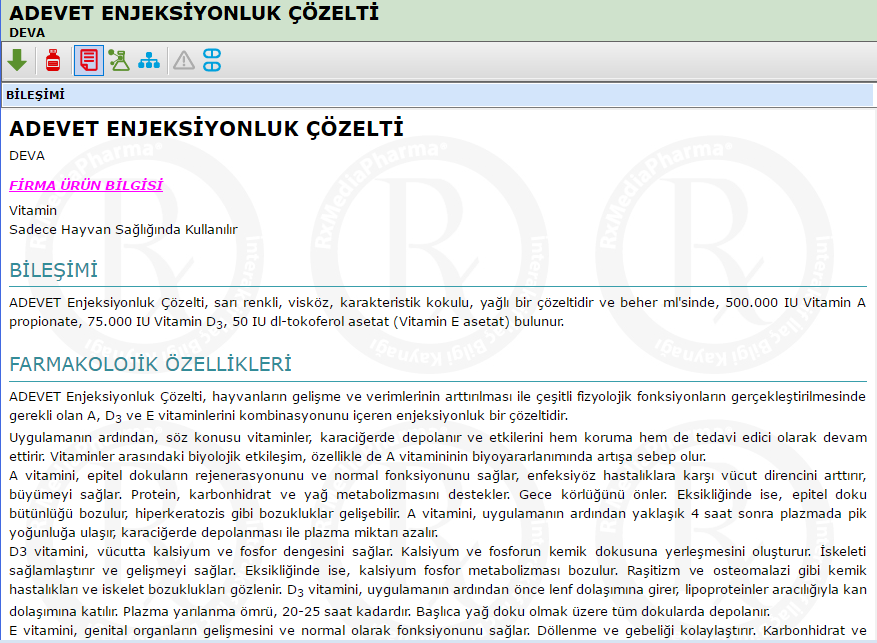
Task: Click the gray warning triangle icon
Action: click(184, 60)
